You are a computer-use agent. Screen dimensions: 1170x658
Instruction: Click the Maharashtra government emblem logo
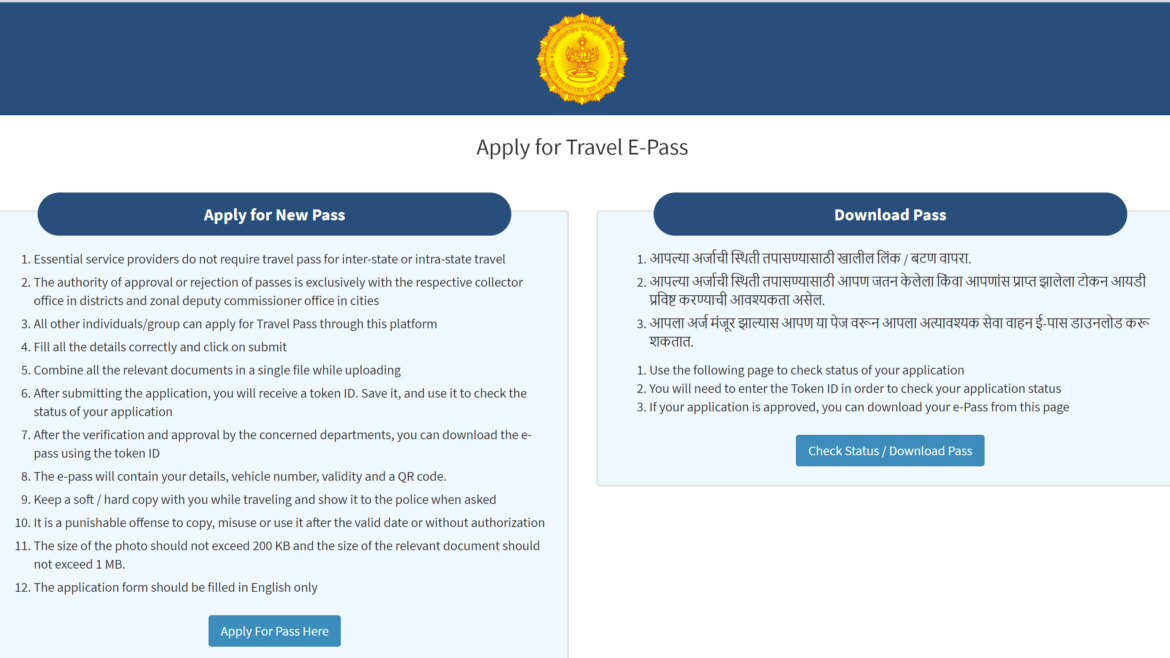pos(582,59)
